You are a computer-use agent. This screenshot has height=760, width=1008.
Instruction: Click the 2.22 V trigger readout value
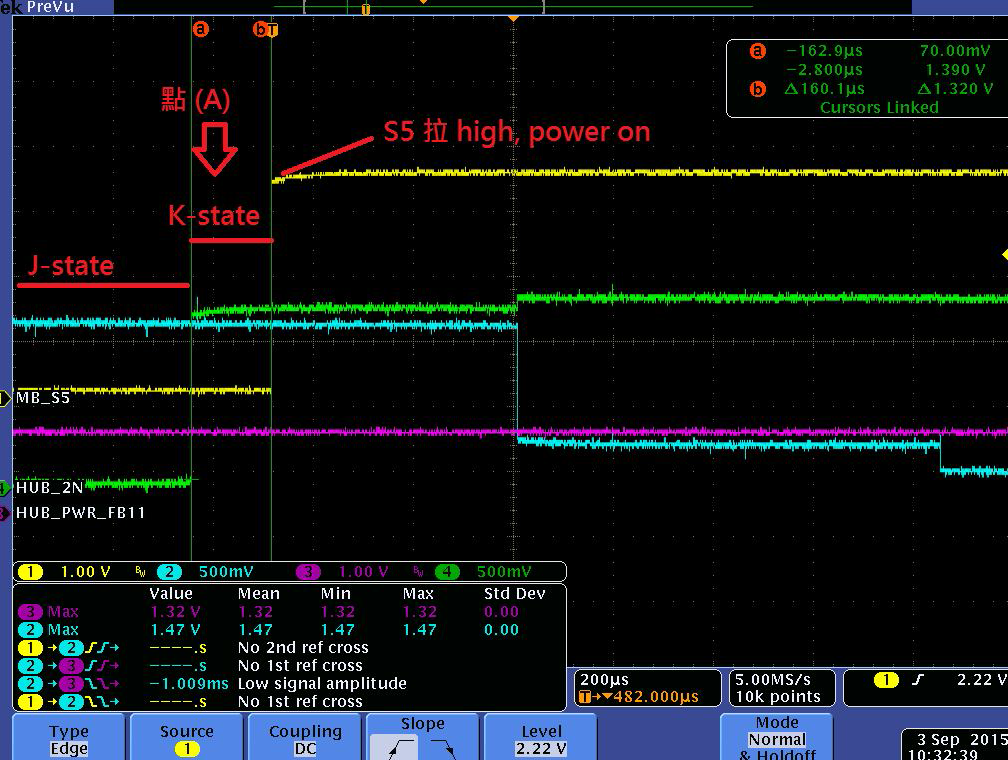(982, 680)
